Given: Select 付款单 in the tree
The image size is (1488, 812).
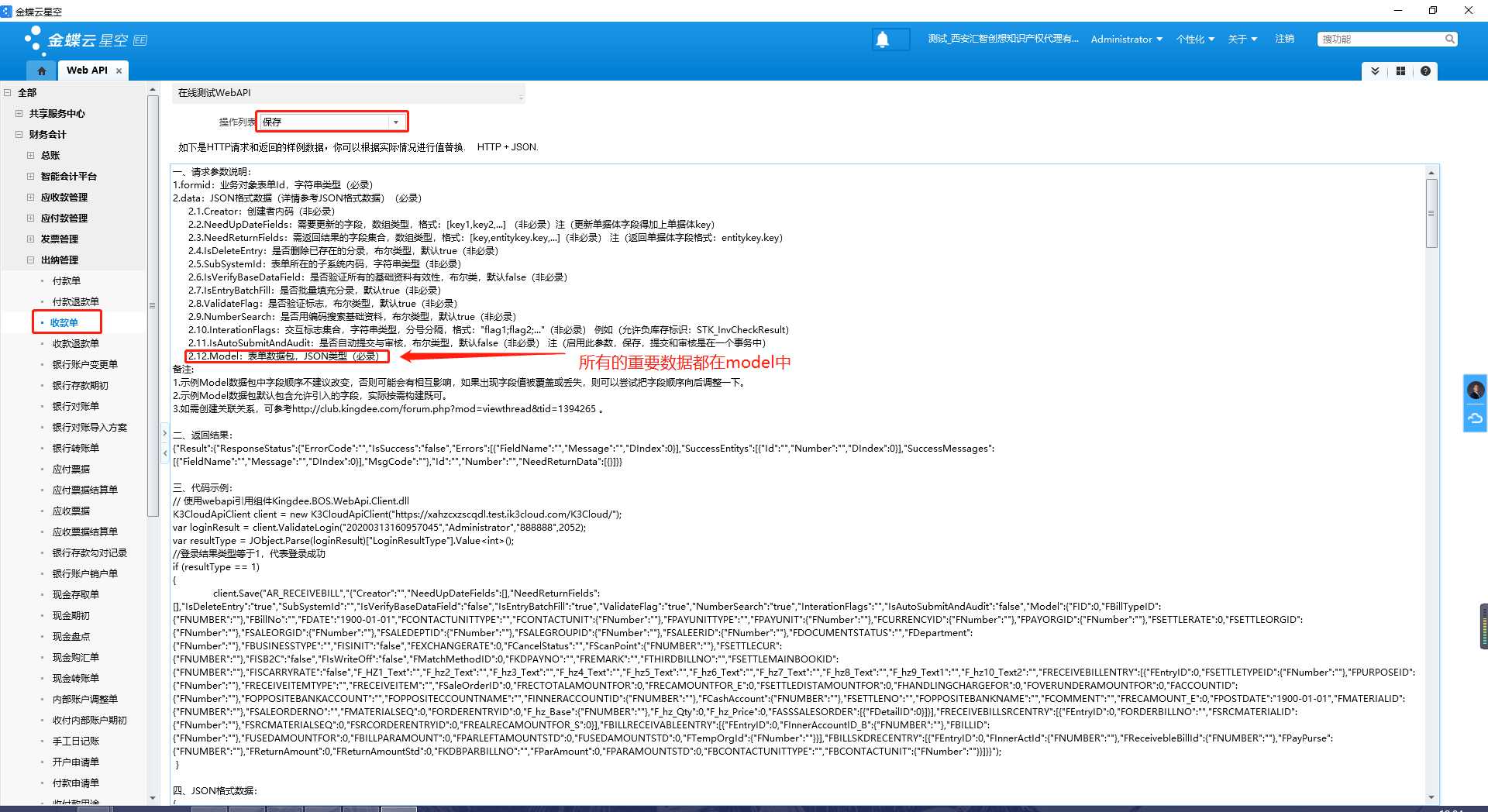Looking at the screenshot, I should 66,280.
